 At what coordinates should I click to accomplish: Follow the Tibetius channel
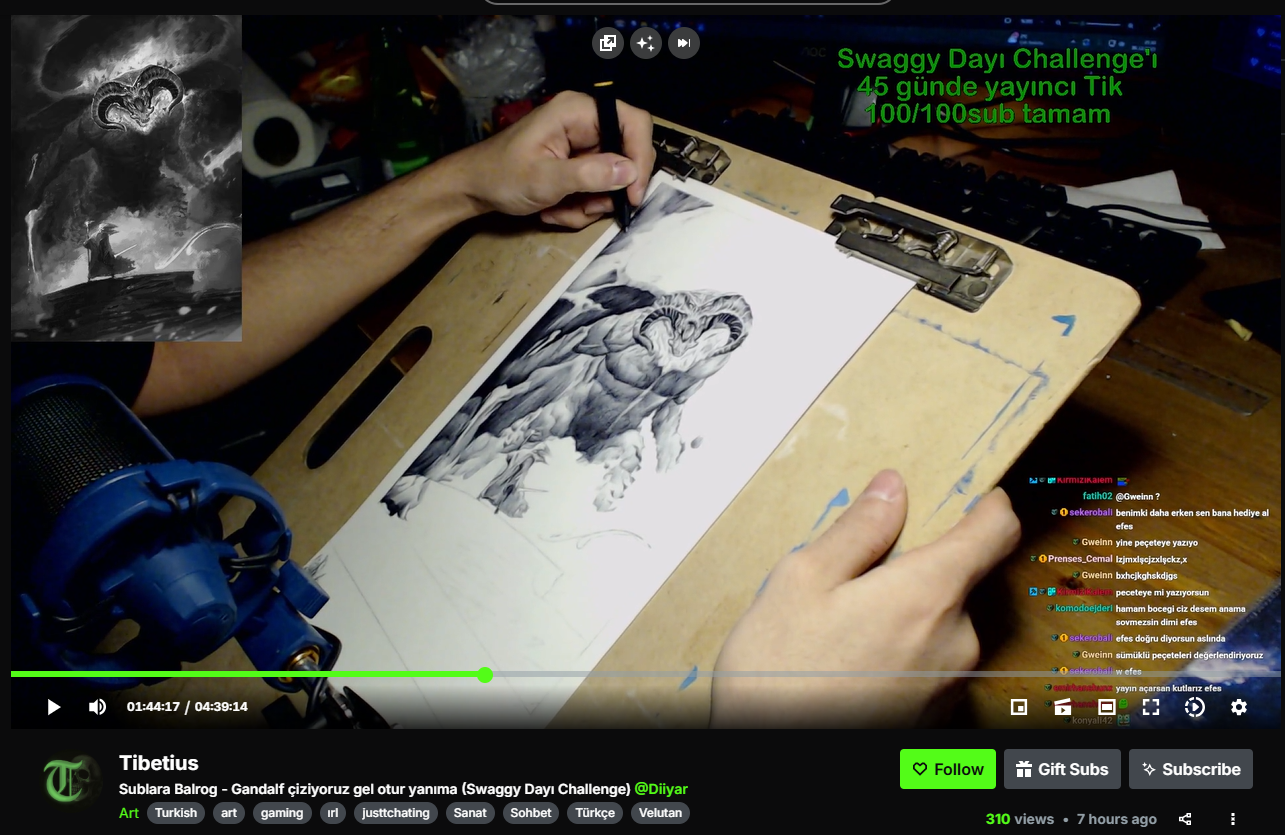pos(948,769)
